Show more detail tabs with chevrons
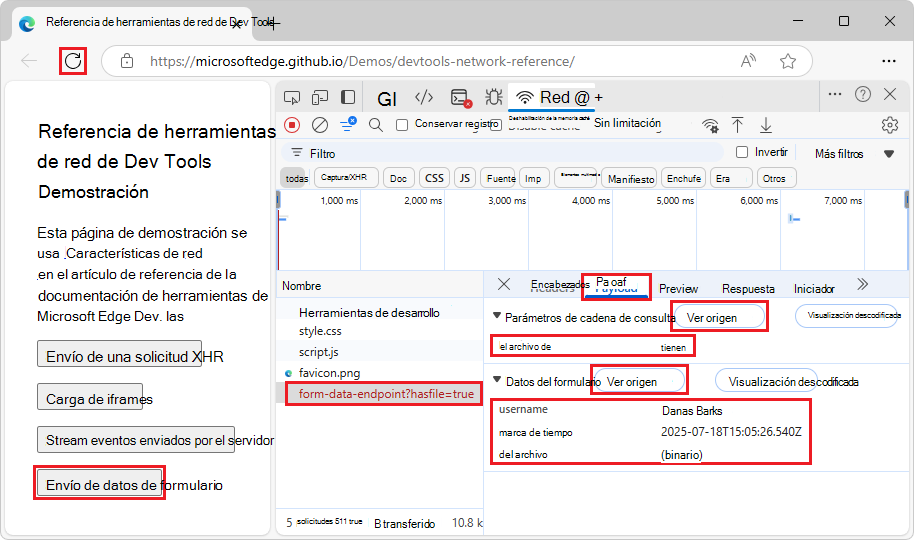Screen dimensions: 914x540 tap(863, 284)
